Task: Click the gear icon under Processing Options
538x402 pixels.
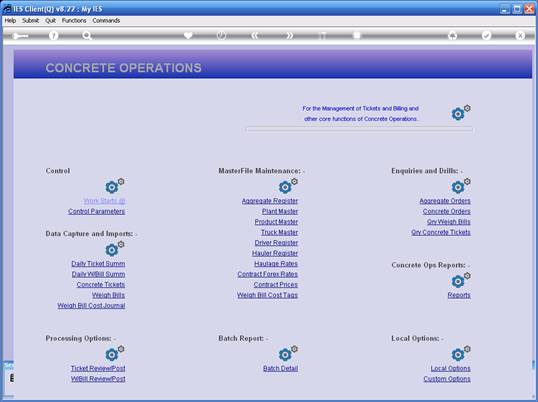Action: tap(114, 353)
